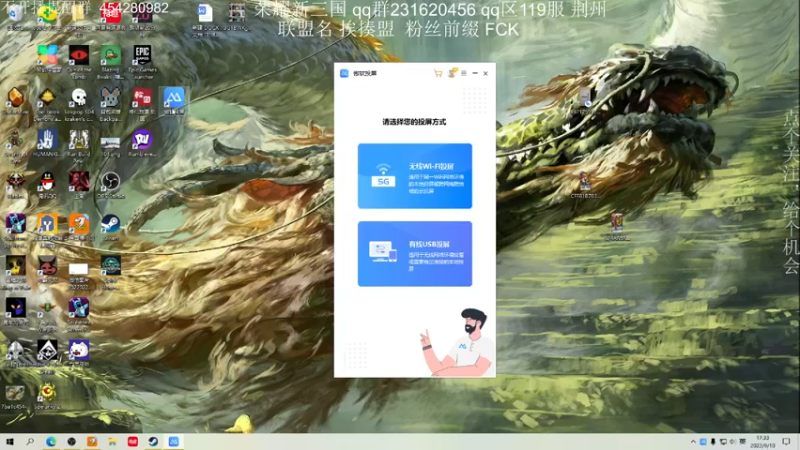Open Microsoft Edge from the taskbar
The image size is (800, 450).
point(51,442)
